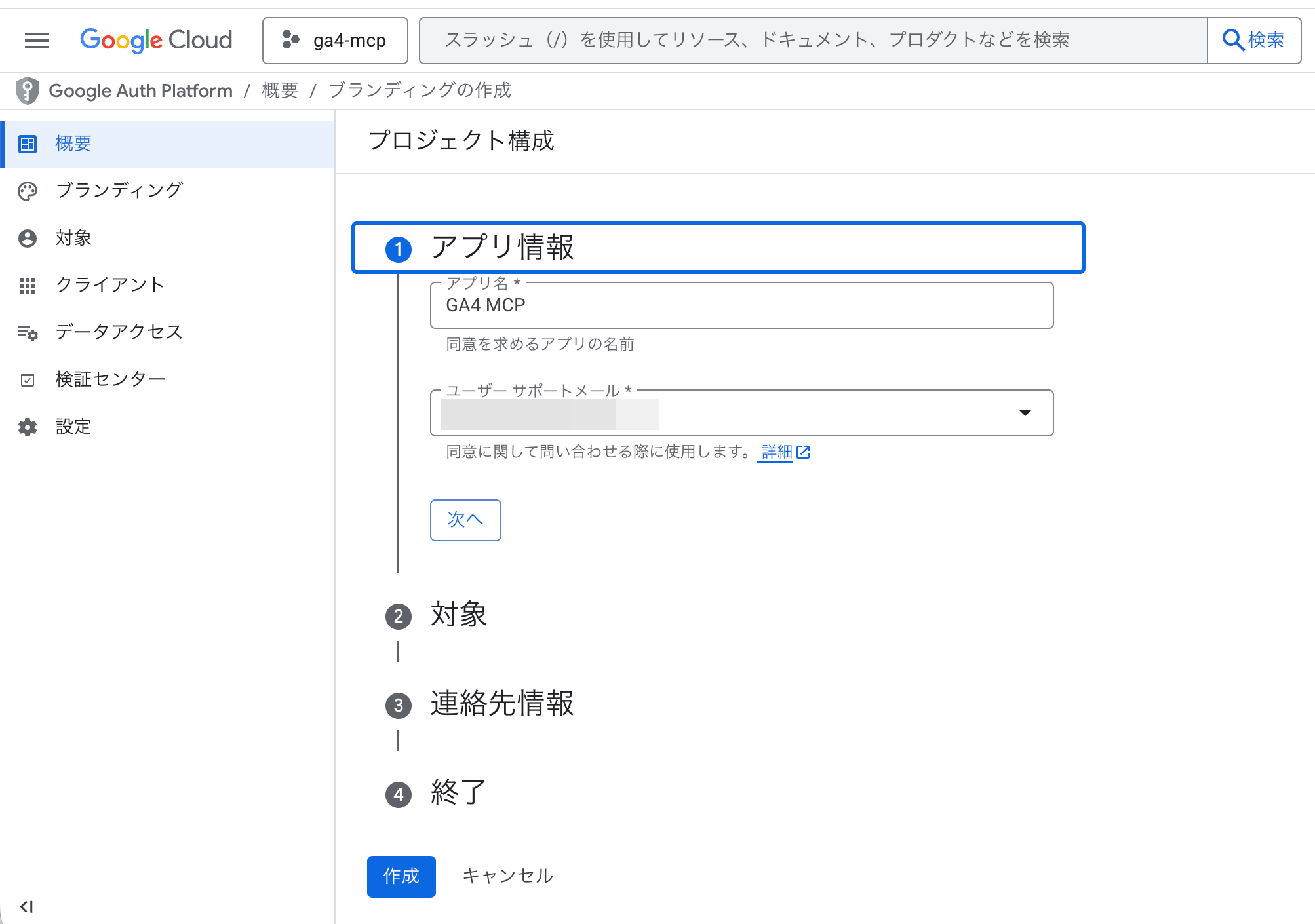Select the データアクセス icon in sidebar
This screenshot has width=1315, height=924.
point(28,332)
